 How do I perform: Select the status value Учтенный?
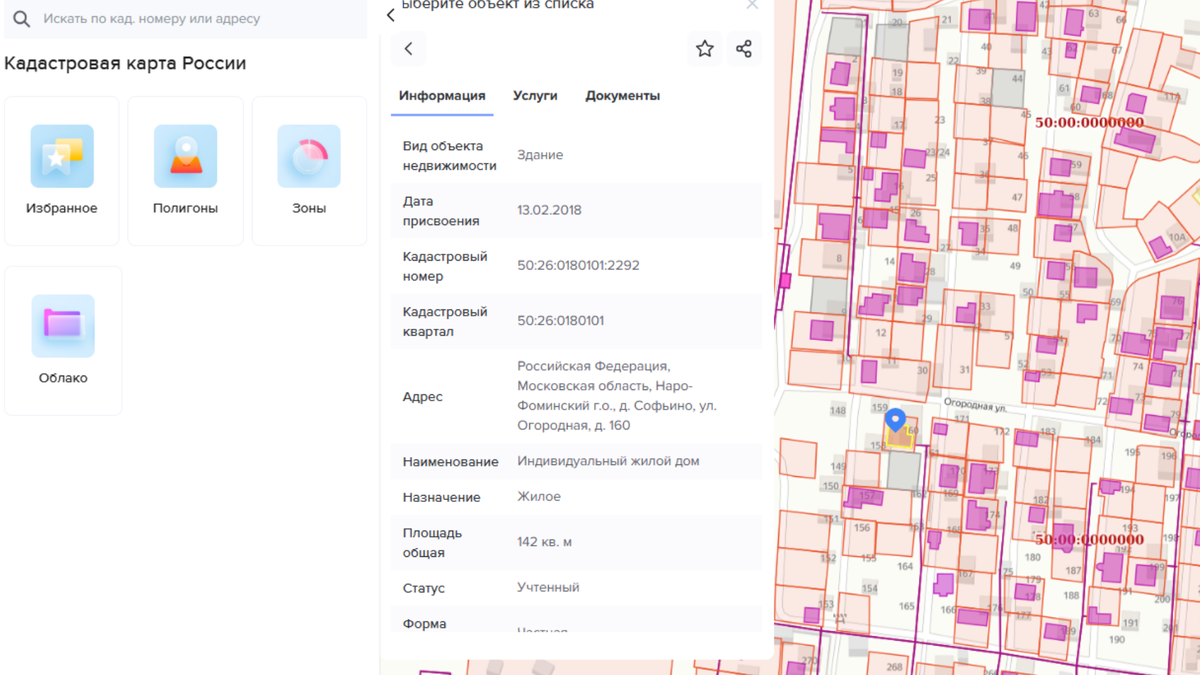[548, 588]
